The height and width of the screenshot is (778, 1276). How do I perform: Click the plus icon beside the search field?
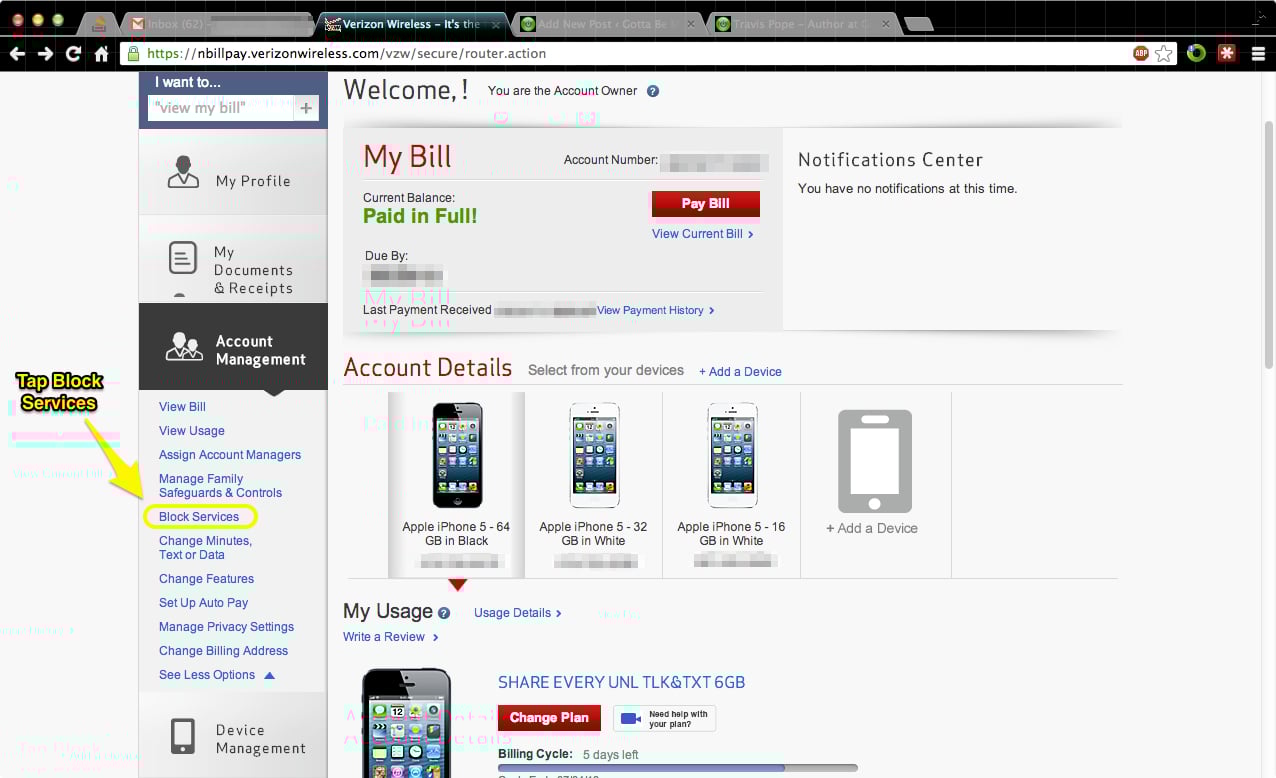306,107
